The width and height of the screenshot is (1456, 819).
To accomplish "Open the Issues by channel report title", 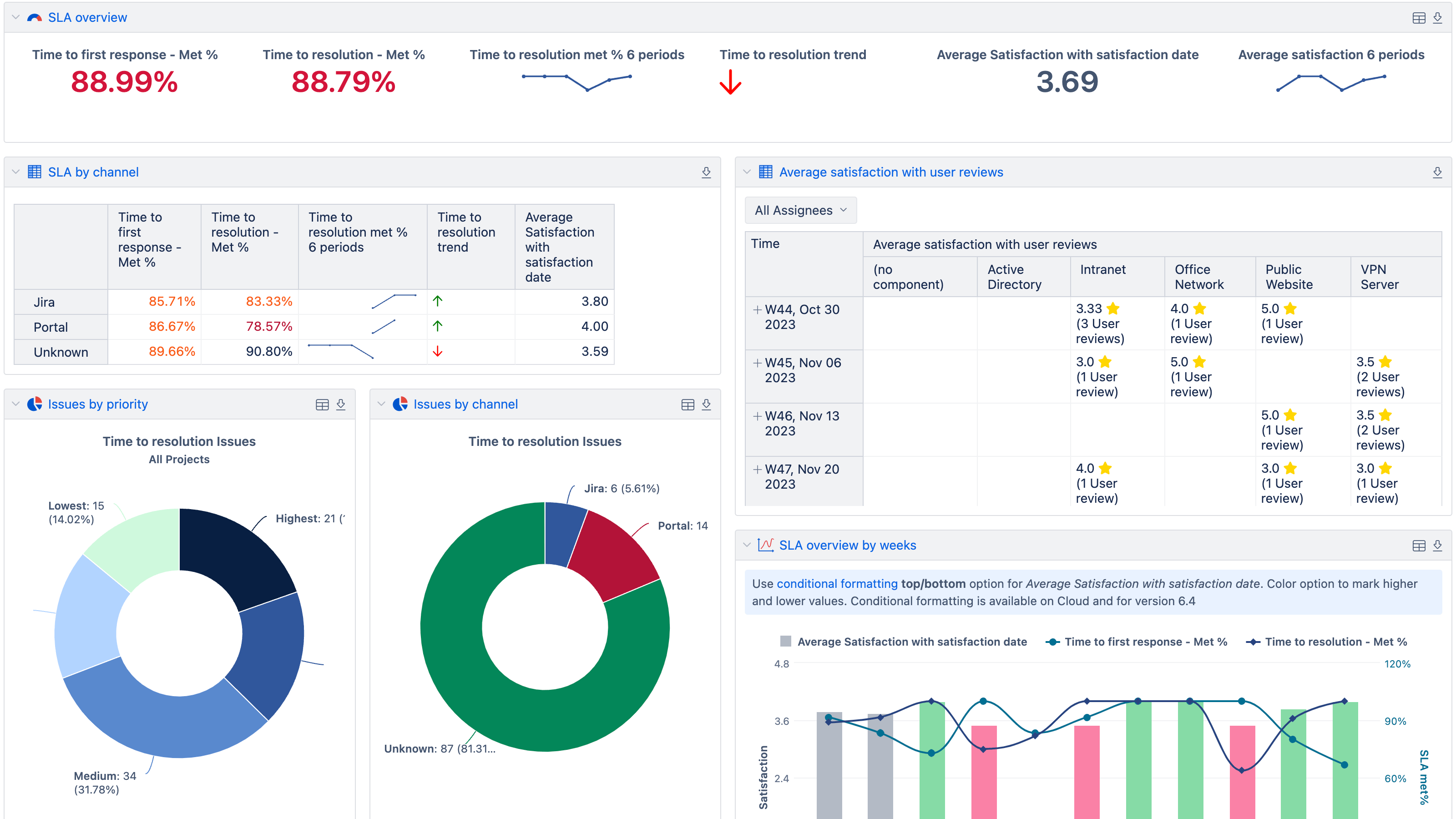I will [466, 404].
